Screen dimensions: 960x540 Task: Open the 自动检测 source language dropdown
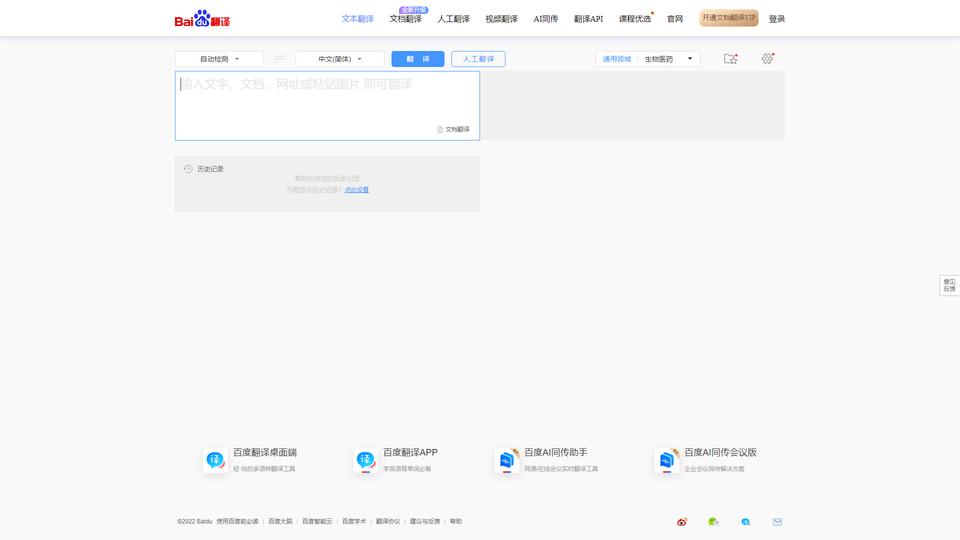pos(219,59)
